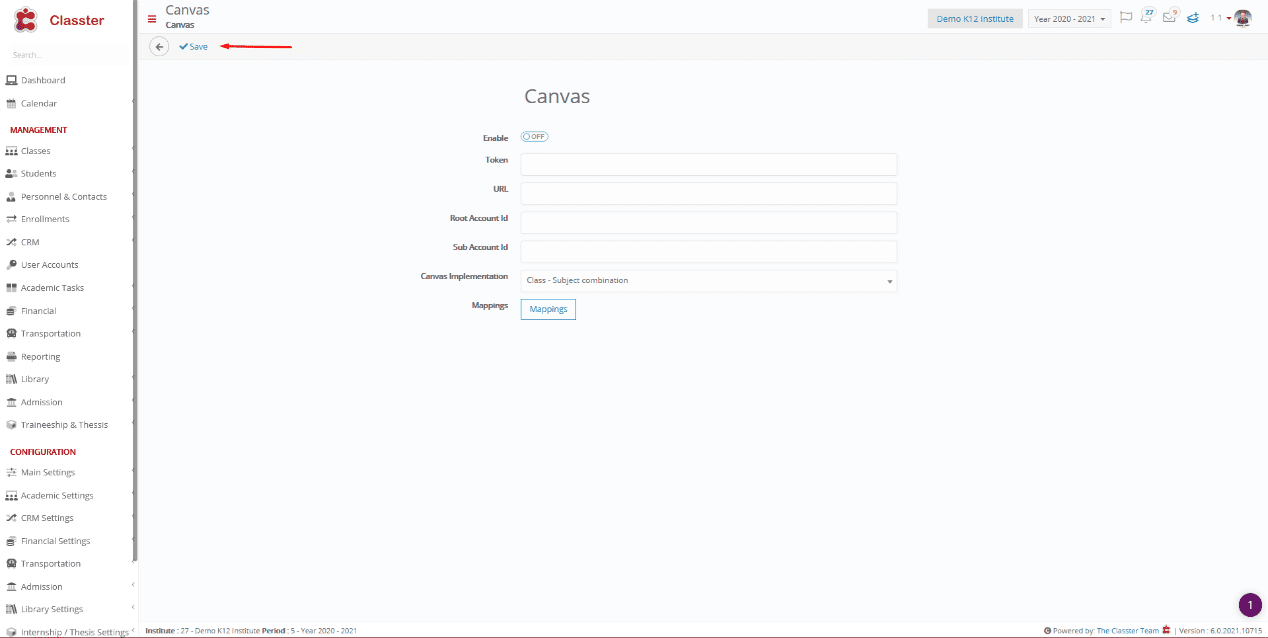Open the envelope messages icon showing 9
Viewport: 1268px width, 638px height.
click(x=1169, y=17)
